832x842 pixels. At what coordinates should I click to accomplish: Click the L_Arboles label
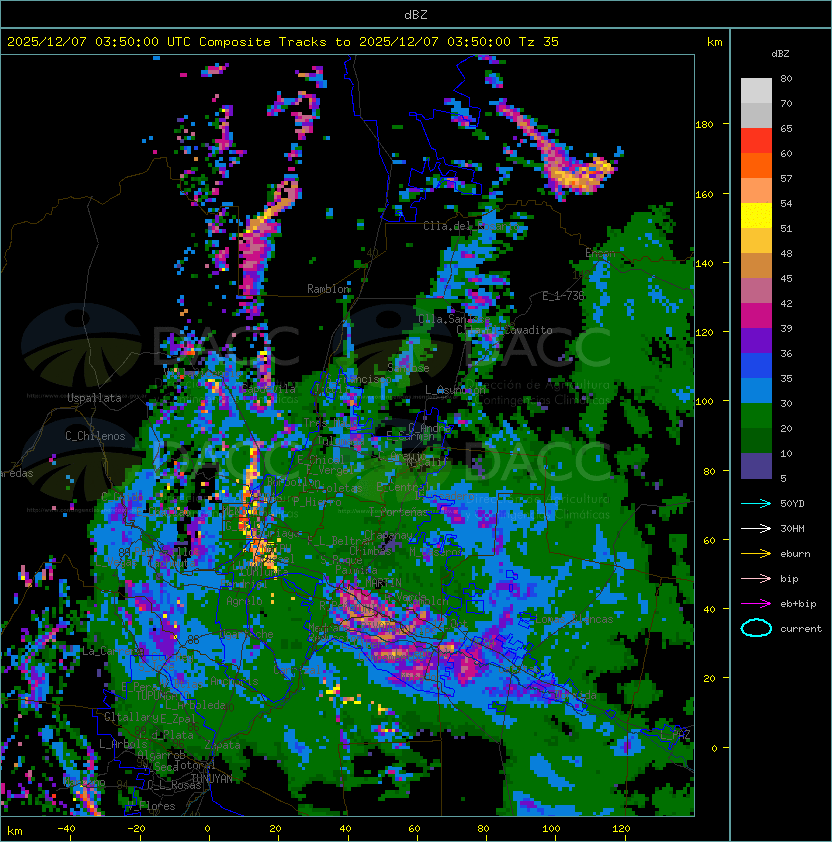(x=124, y=744)
